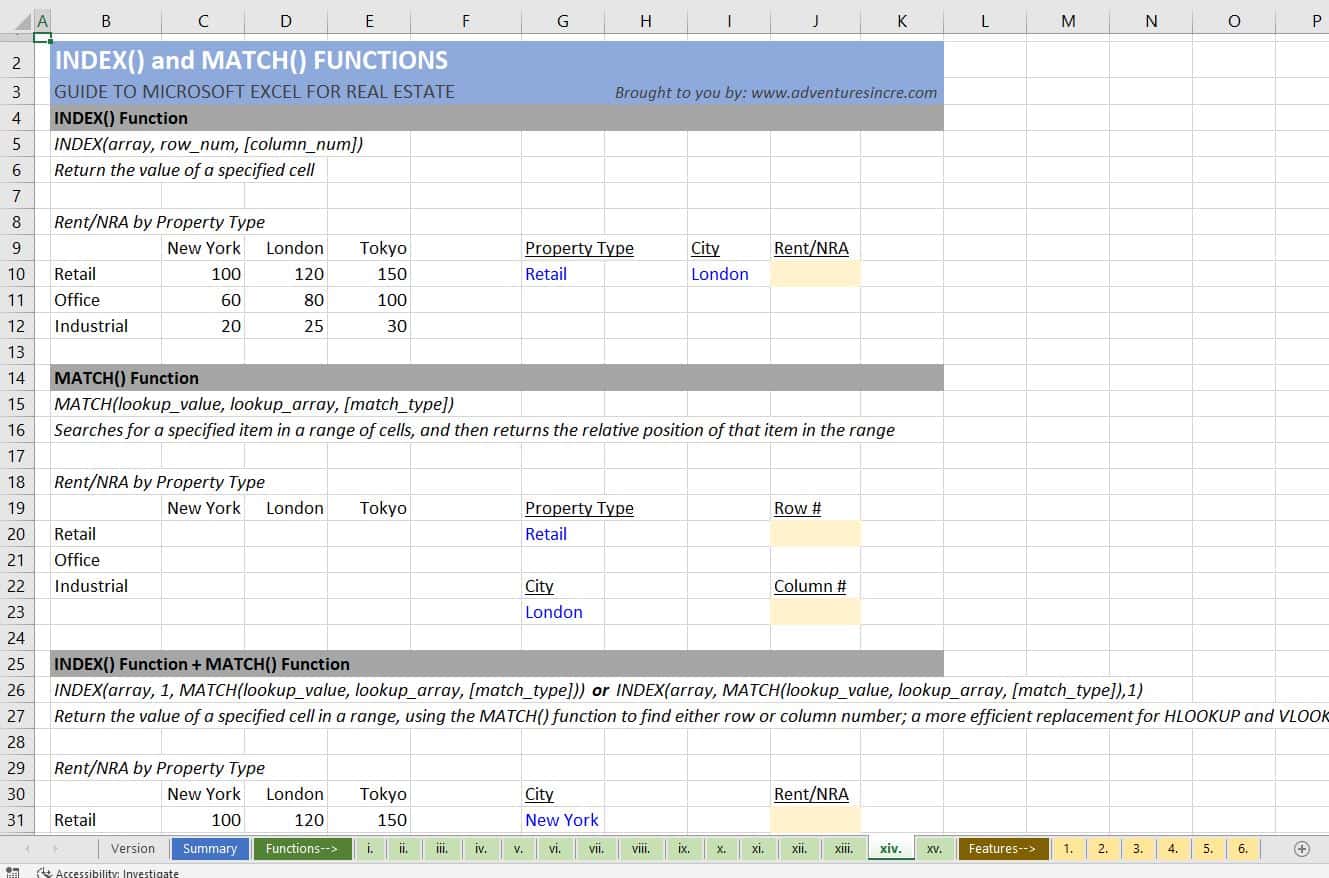Viewport: 1329px width, 878px height.
Task: Go to sheet tab xv.
Action: coord(934,848)
